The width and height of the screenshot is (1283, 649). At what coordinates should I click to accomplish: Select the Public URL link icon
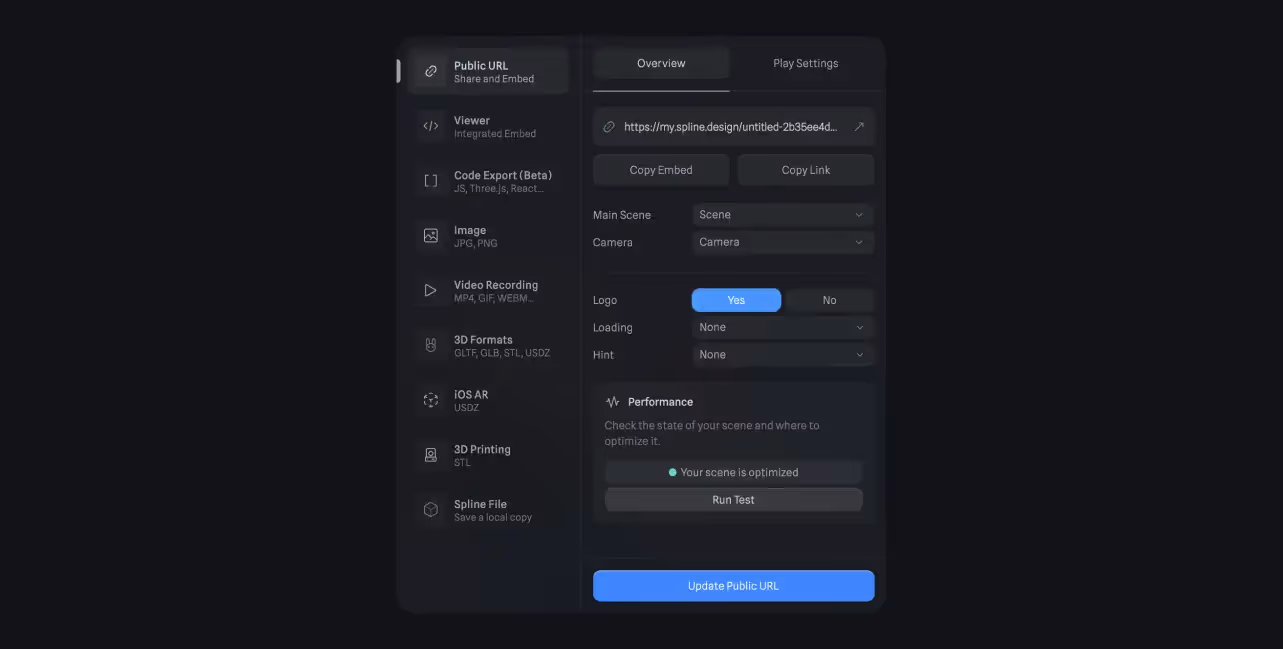click(x=431, y=71)
